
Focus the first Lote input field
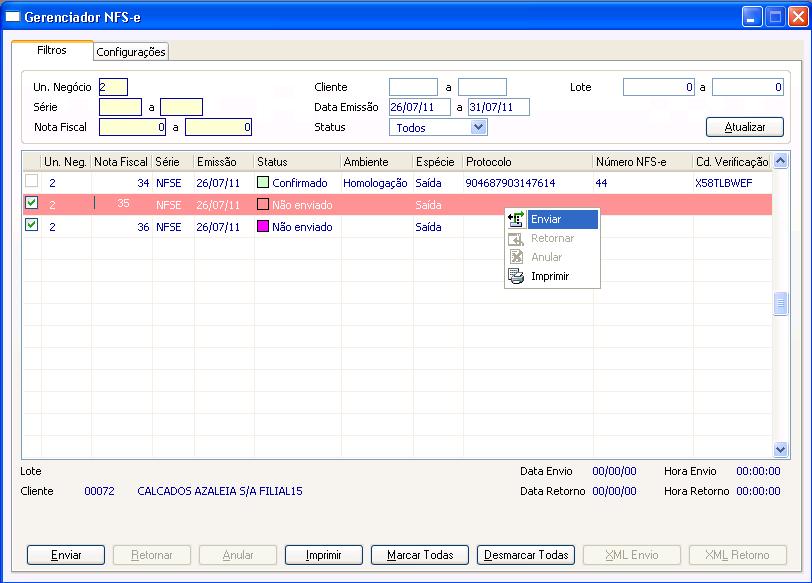pyautogui.click(x=659, y=87)
